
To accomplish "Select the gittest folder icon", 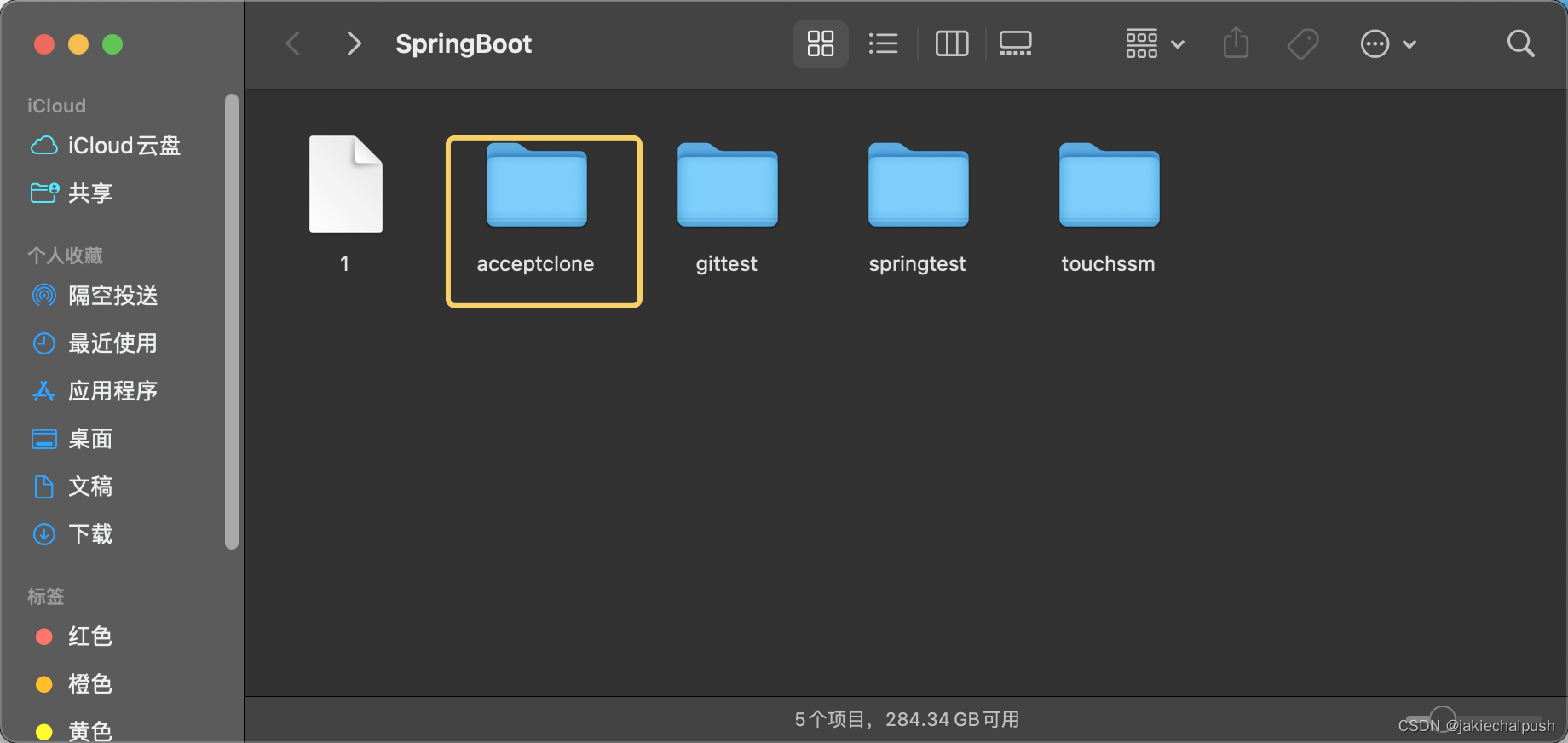I will click(728, 185).
